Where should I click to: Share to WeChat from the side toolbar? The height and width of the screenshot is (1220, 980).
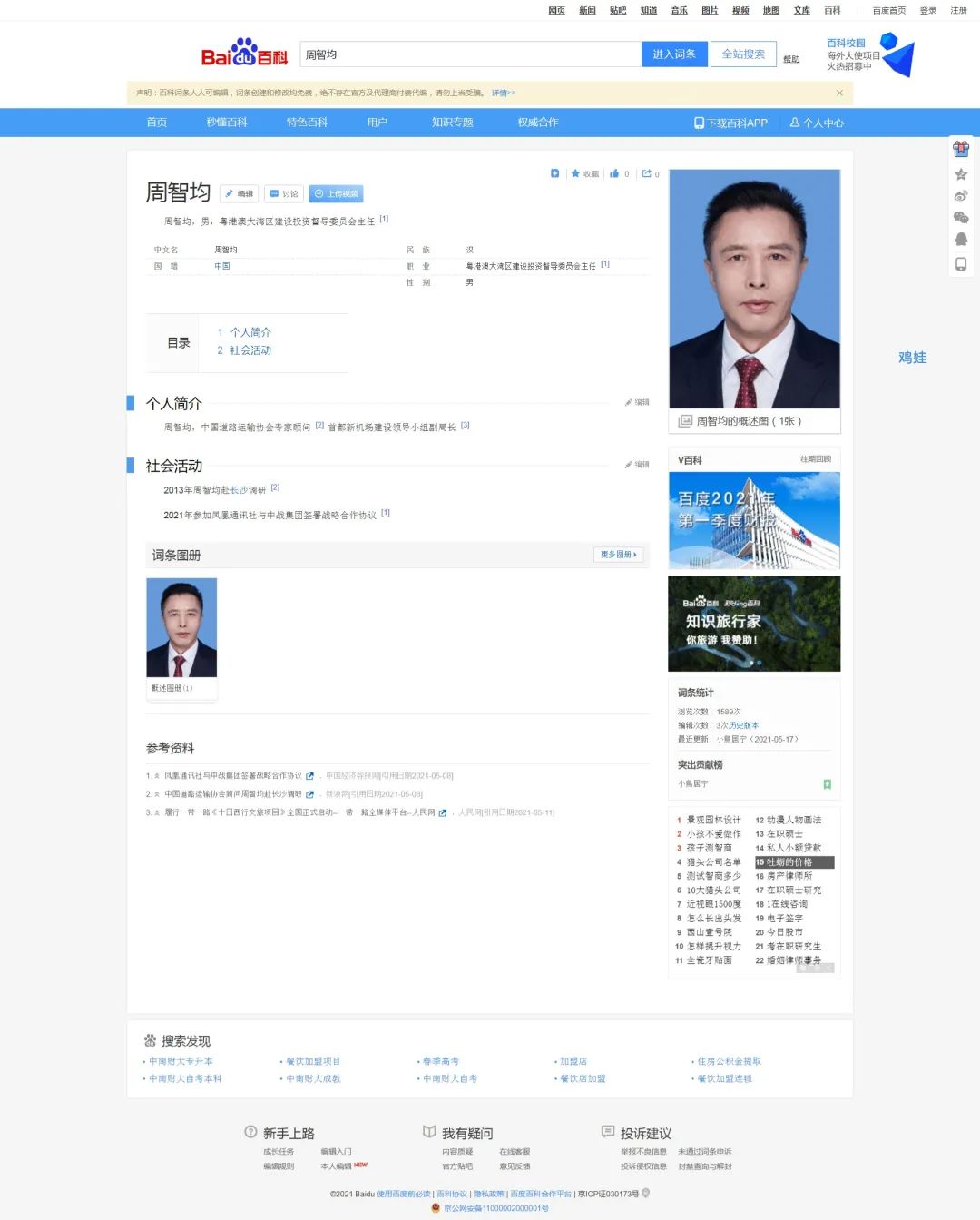tap(961, 218)
